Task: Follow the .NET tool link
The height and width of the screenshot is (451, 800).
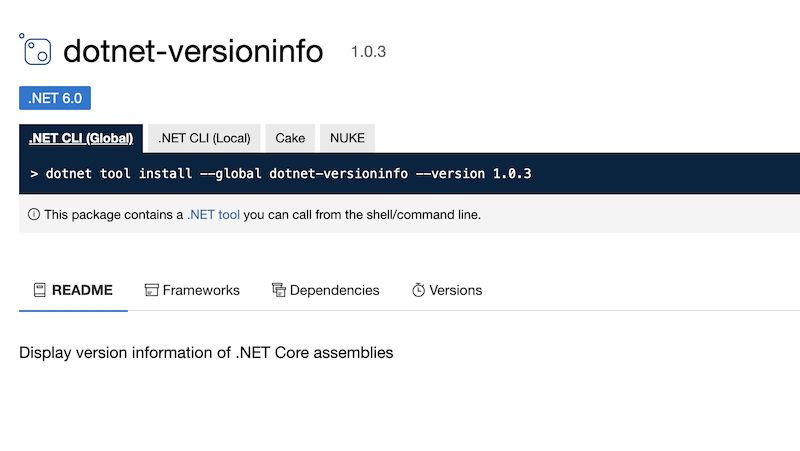Action: (213, 215)
